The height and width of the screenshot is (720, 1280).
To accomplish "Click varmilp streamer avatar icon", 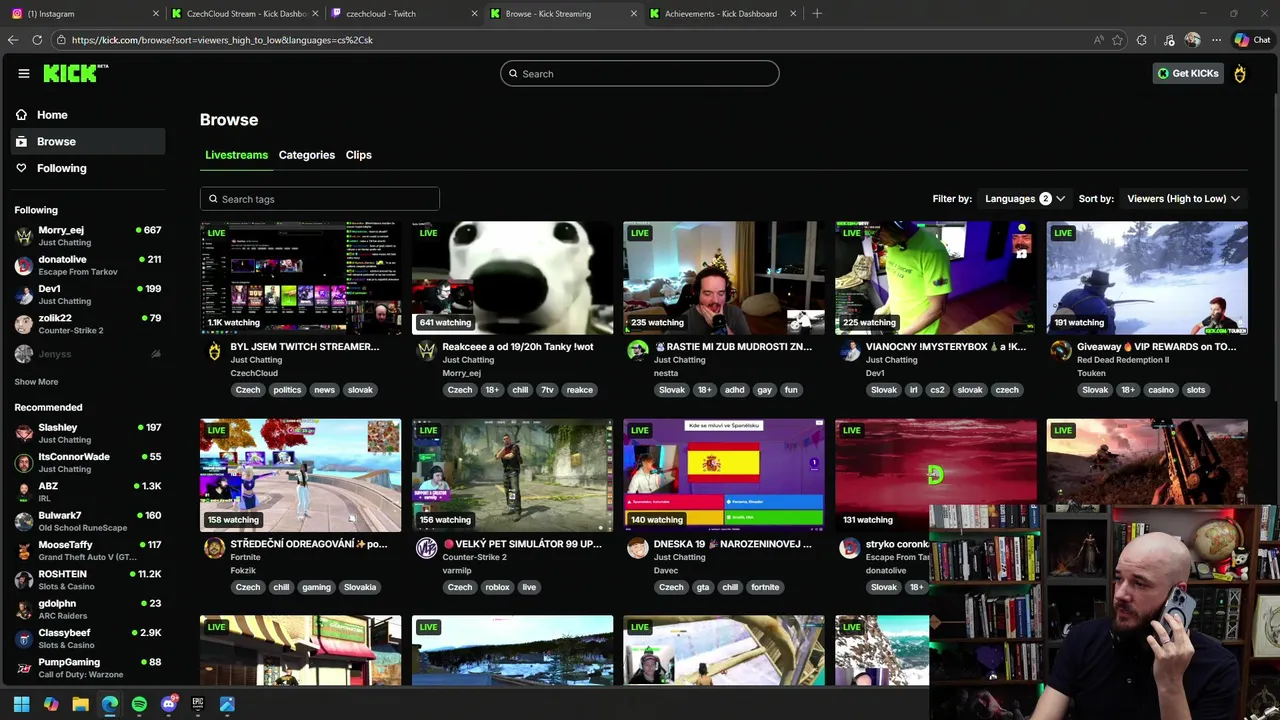I will pos(426,548).
